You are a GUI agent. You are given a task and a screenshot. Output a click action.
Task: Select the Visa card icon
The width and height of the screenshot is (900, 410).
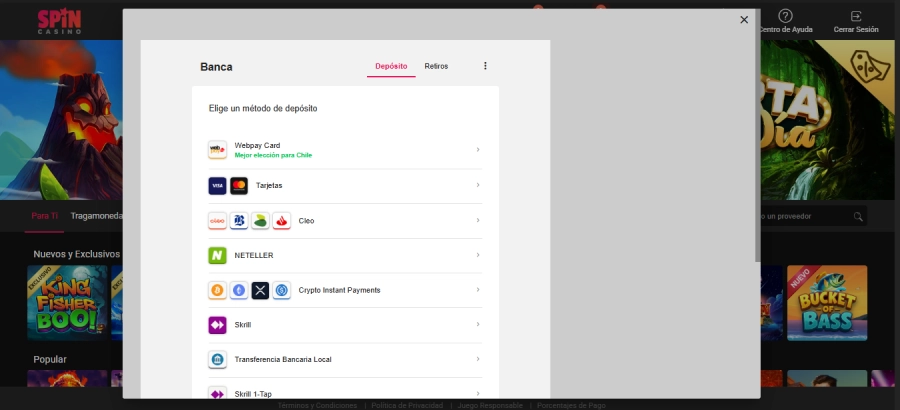[x=217, y=186]
